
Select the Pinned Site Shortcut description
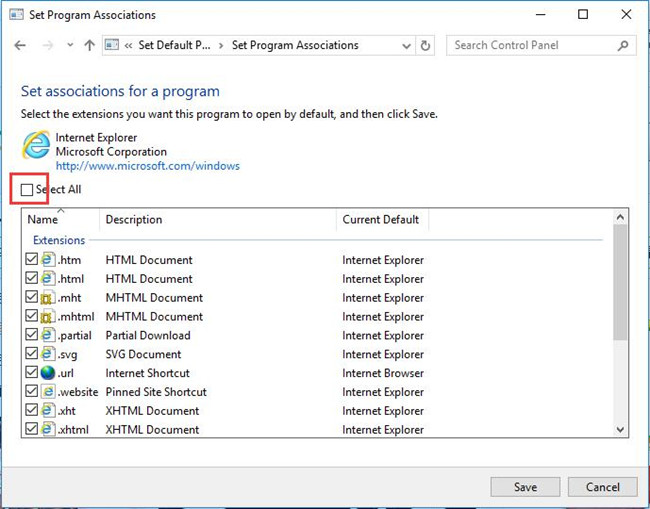point(156,392)
